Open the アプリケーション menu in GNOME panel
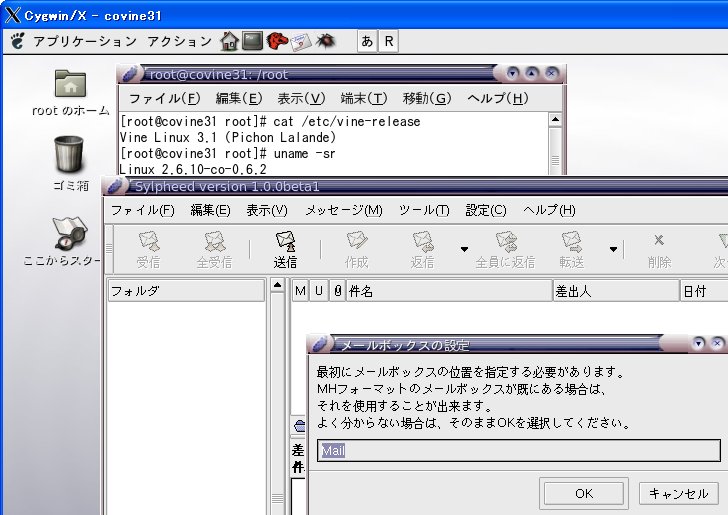The height and width of the screenshot is (515, 728). tap(84, 41)
